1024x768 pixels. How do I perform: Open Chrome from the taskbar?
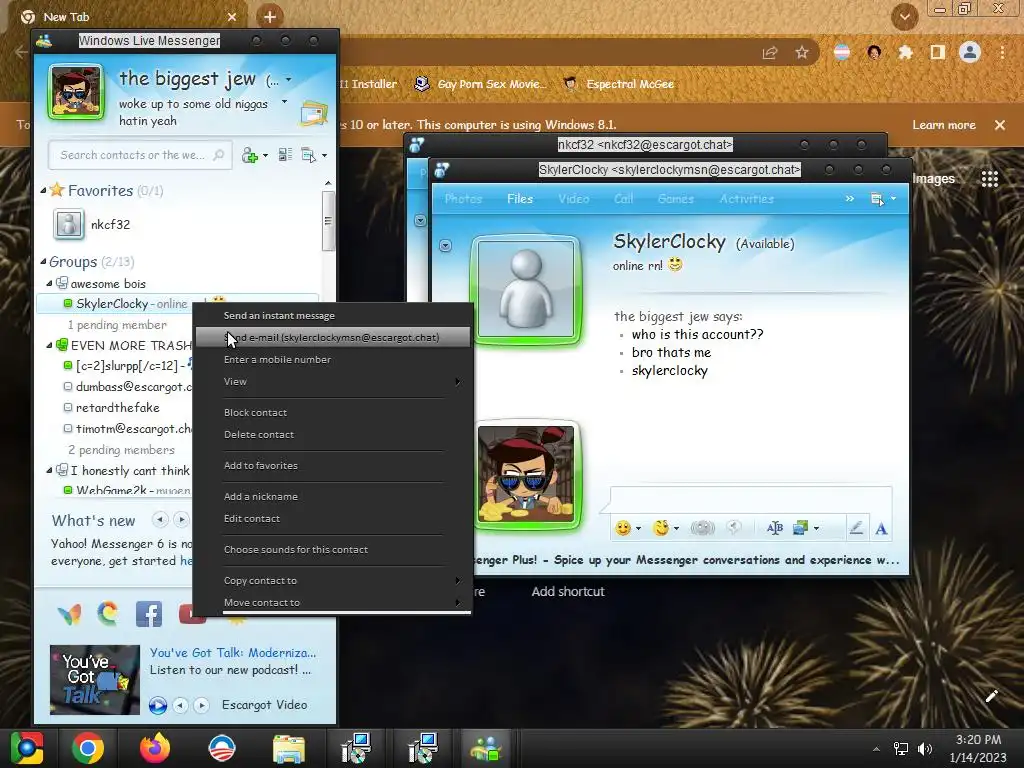(x=88, y=748)
